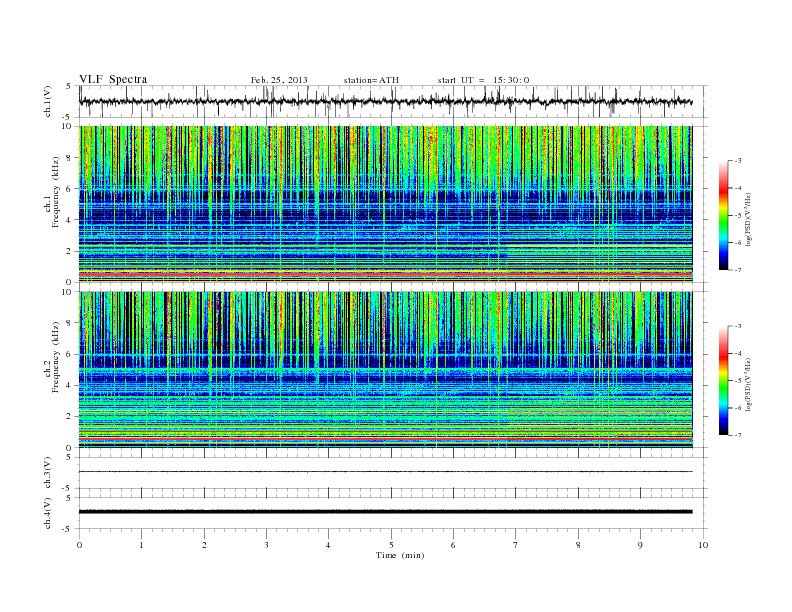
Task: Click the date 'Feb. 25, 2013'
Action: click(x=279, y=80)
